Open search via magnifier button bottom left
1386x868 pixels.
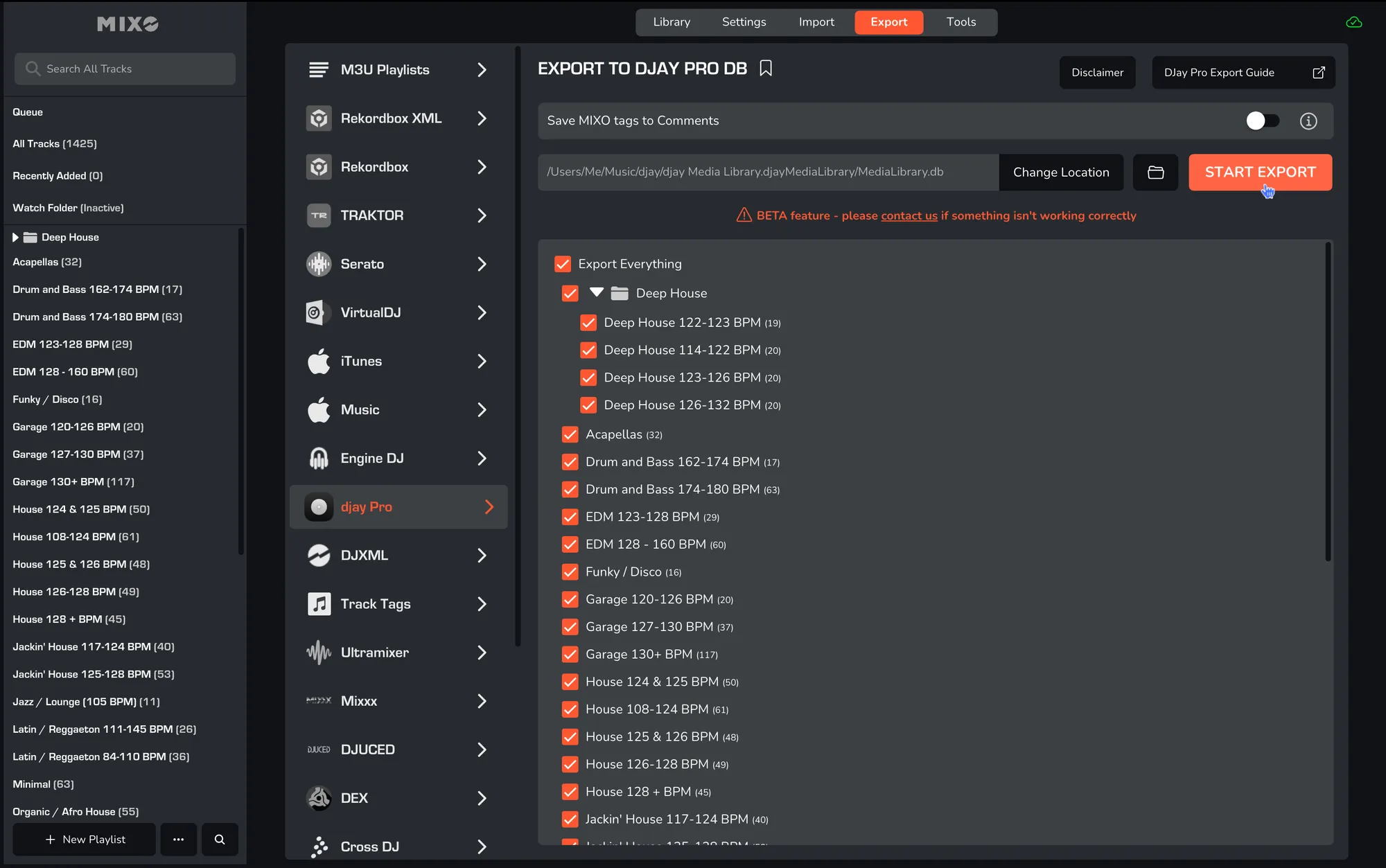pyautogui.click(x=220, y=840)
